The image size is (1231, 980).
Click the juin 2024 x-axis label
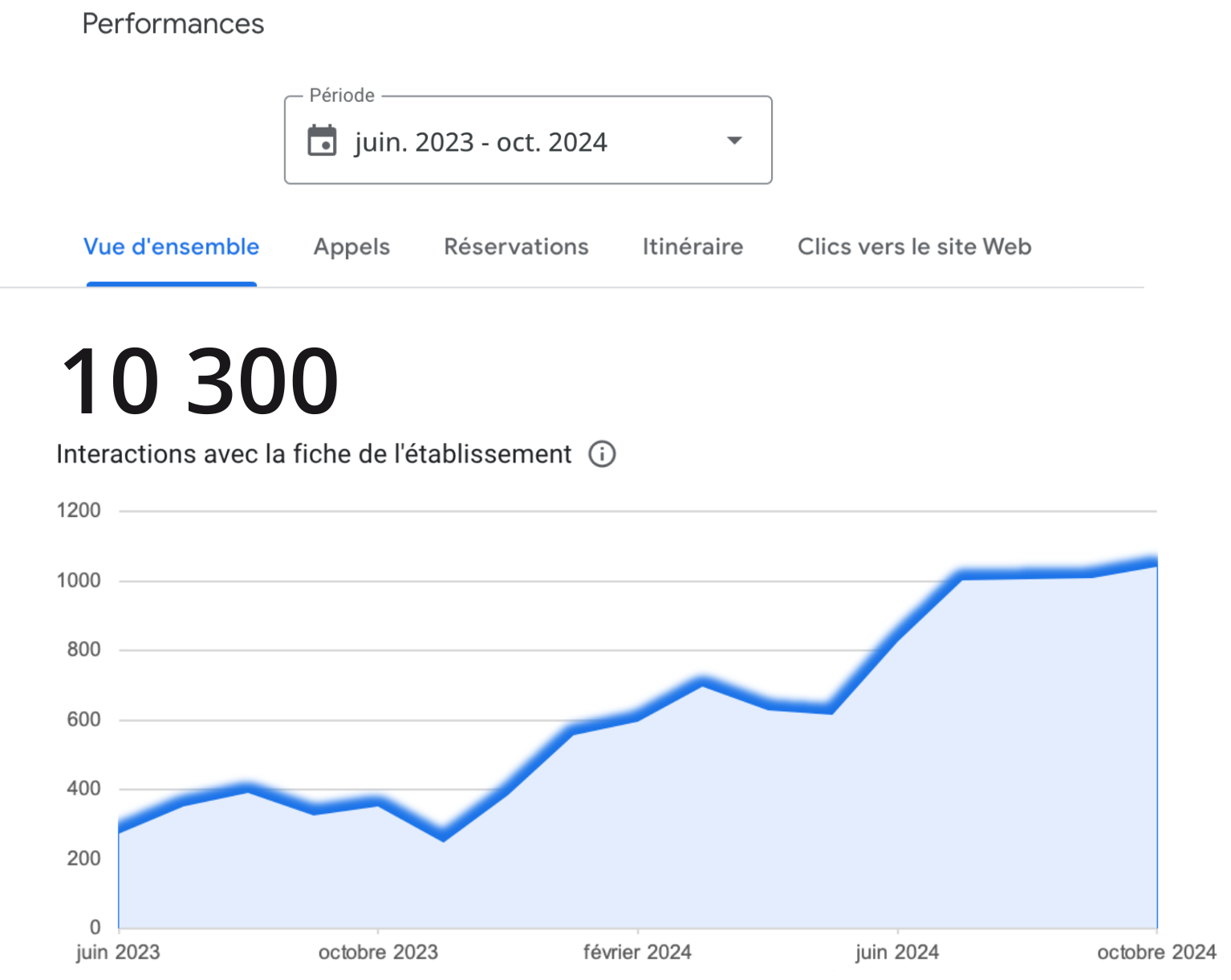897,953
